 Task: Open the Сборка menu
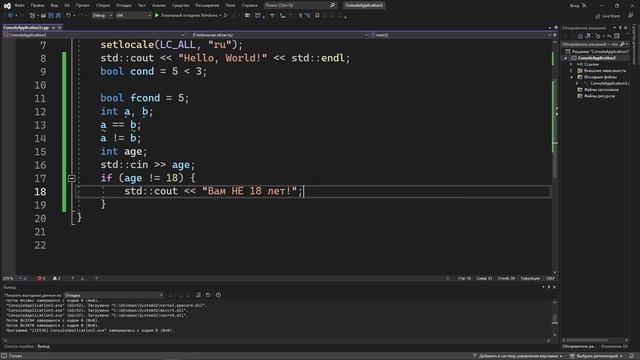coord(103,5)
